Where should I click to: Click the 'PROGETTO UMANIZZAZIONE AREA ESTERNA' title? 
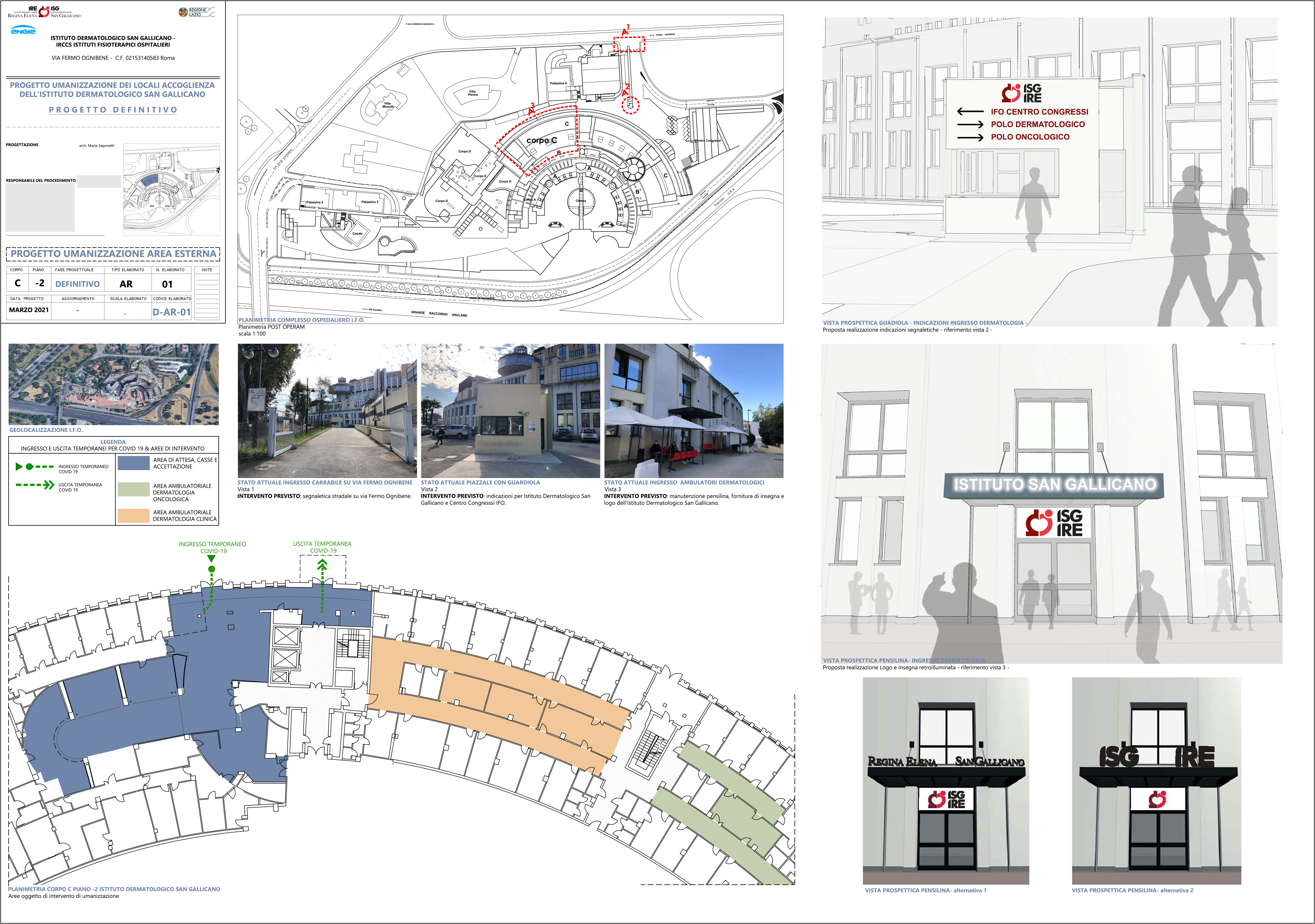pyautogui.click(x=113, y=254)
